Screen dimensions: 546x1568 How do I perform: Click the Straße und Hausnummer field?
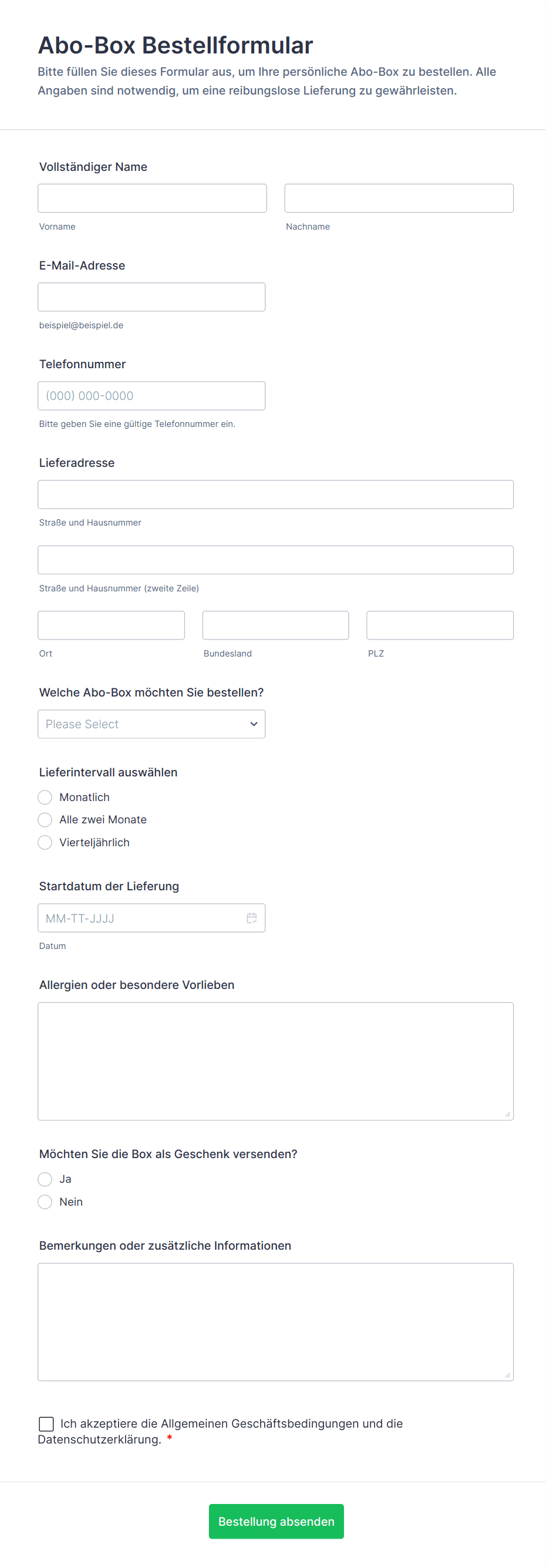tap(275, 494)
